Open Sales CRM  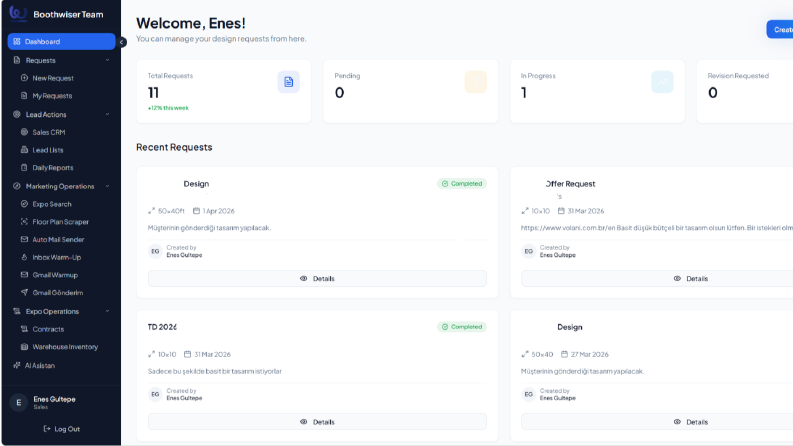point(49,132)
